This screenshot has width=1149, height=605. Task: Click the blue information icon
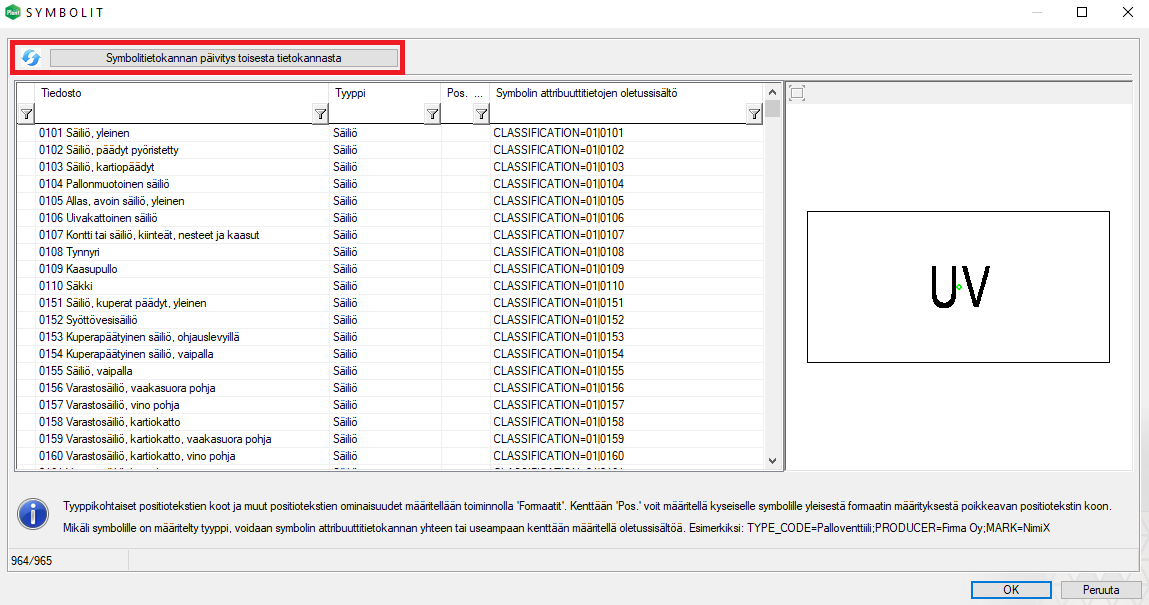(33, 515)
